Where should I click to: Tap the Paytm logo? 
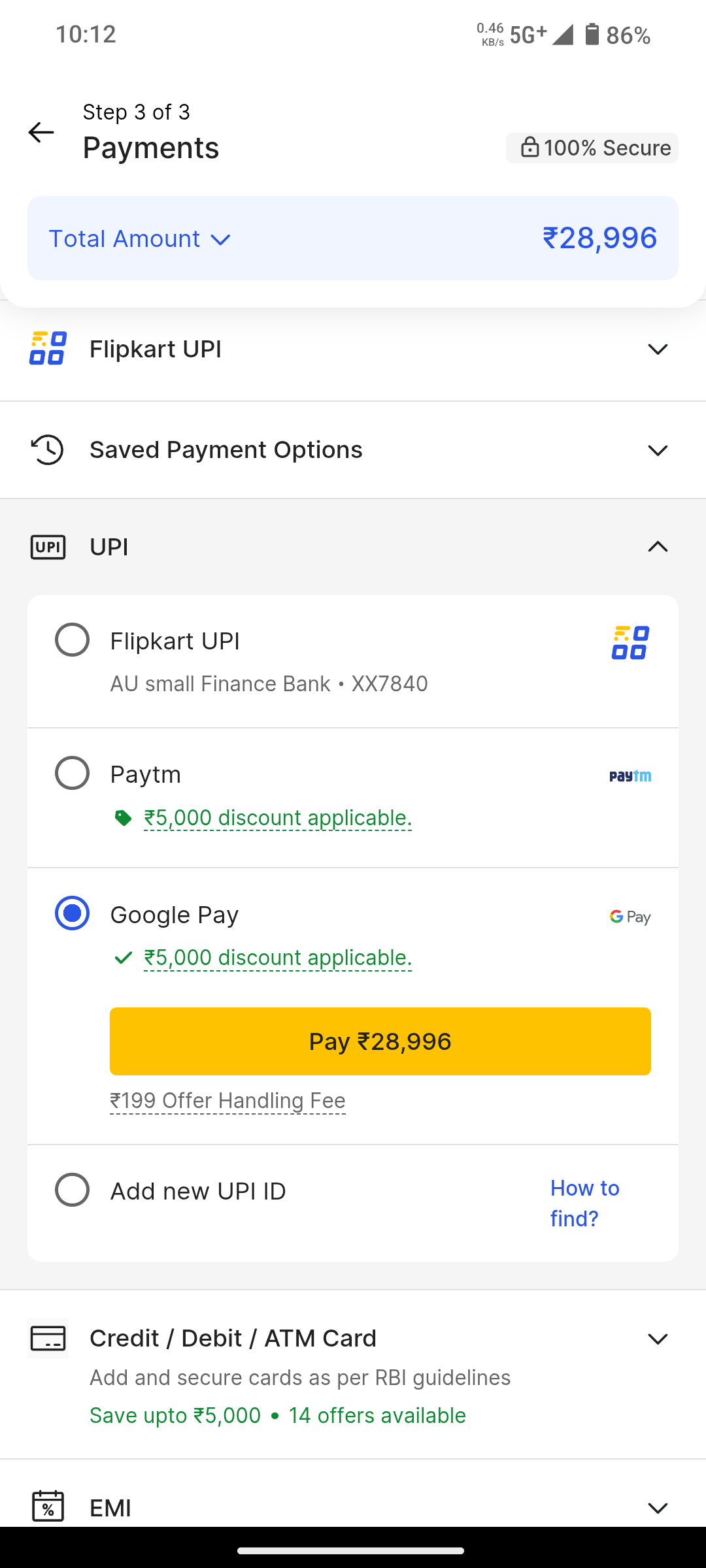pos(630,776)
